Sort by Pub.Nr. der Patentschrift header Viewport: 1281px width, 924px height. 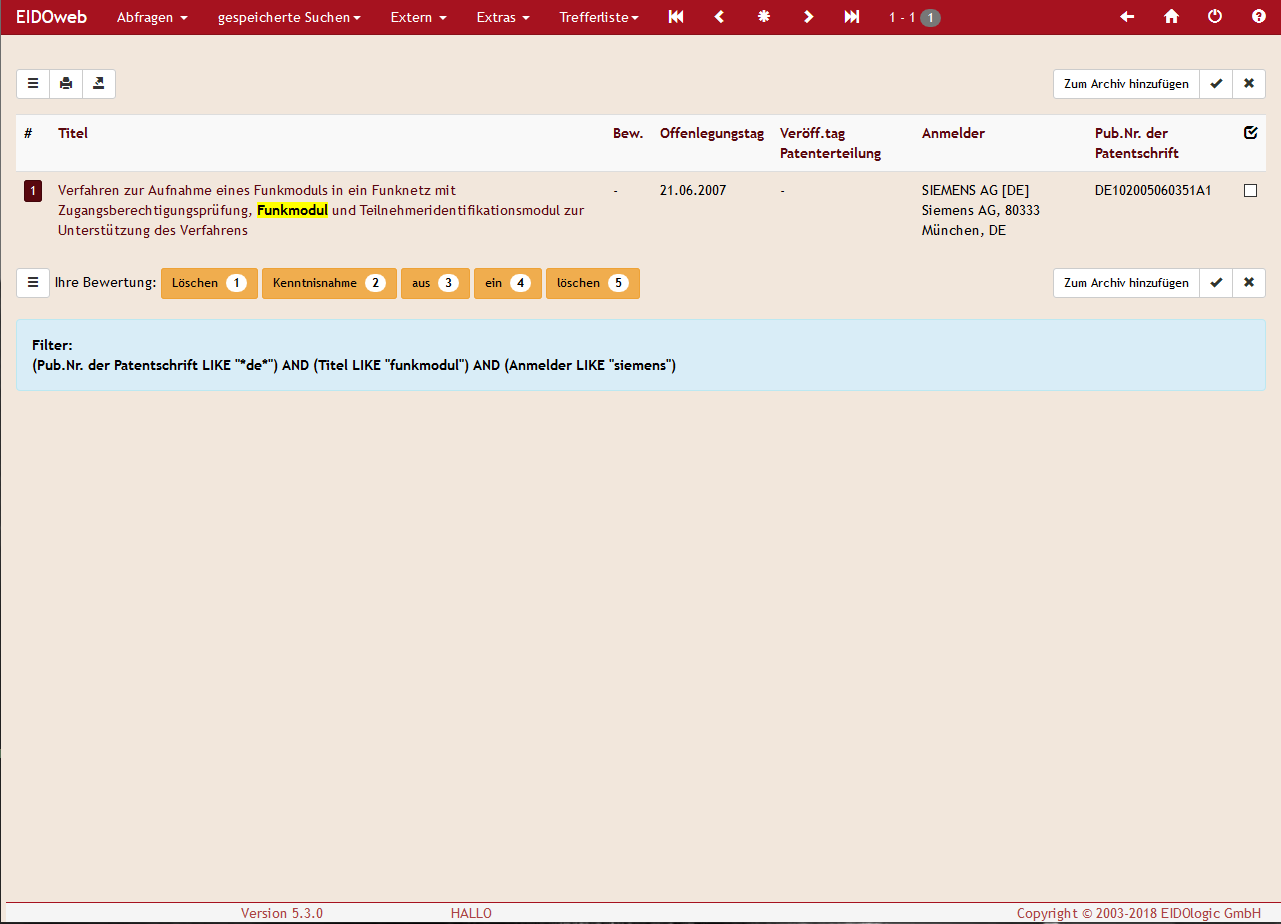(x=1137, y=143)
